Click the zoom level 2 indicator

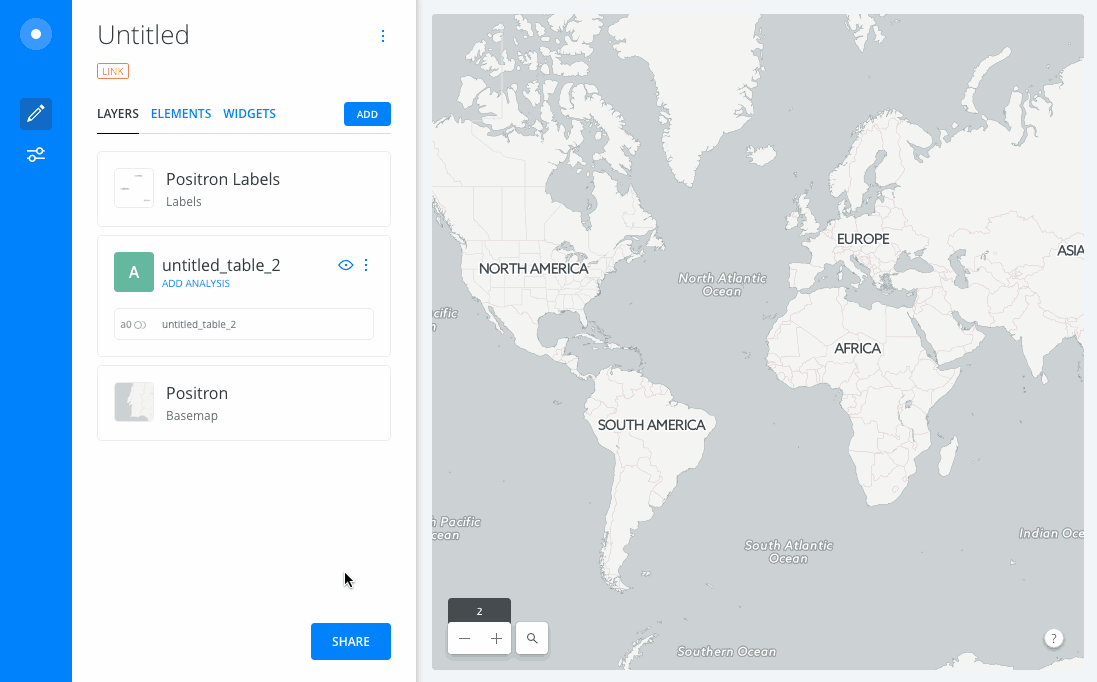[479, 611]
